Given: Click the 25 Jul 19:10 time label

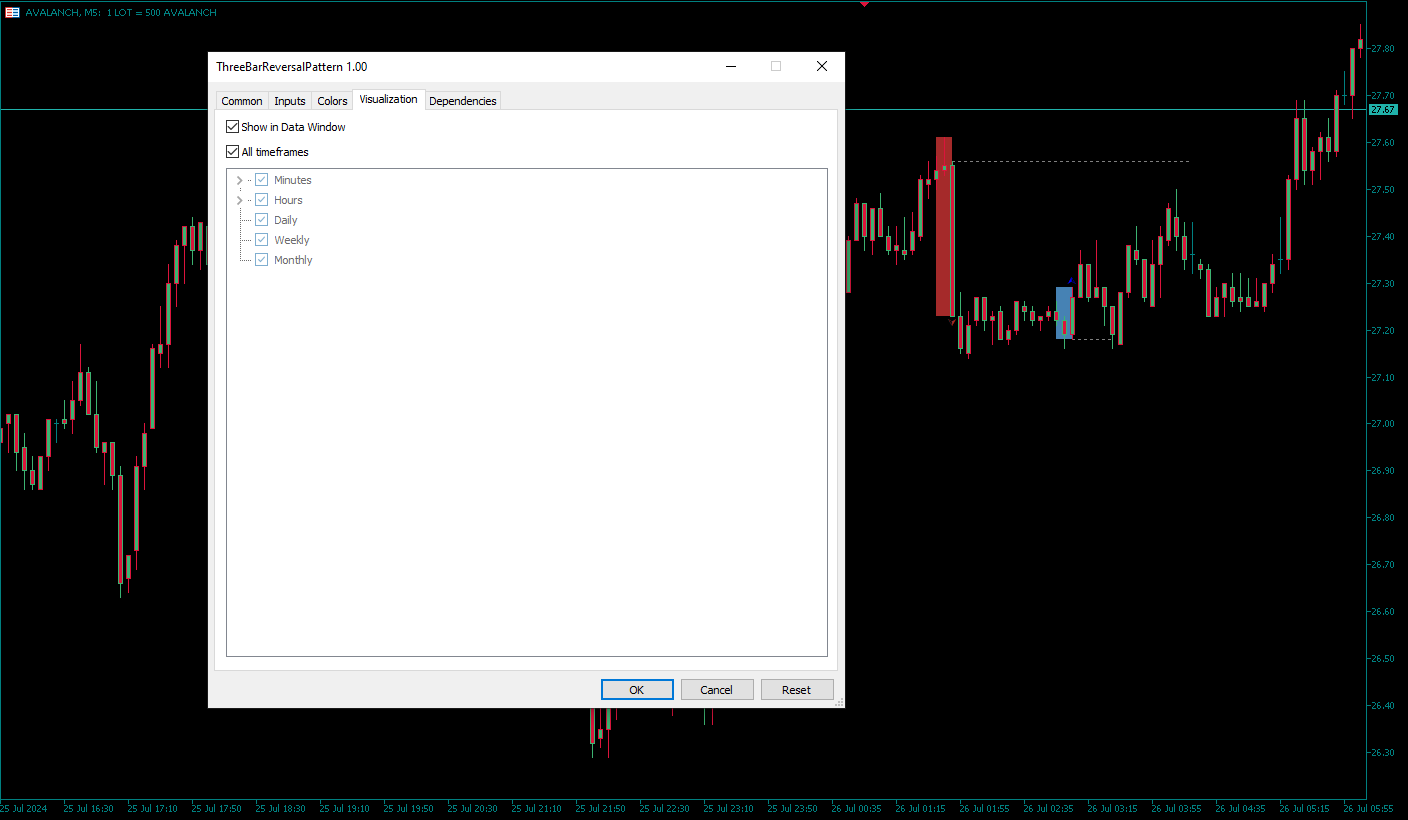Looking at the screenshot, I should pyautogui.click(x=344, y=808).
